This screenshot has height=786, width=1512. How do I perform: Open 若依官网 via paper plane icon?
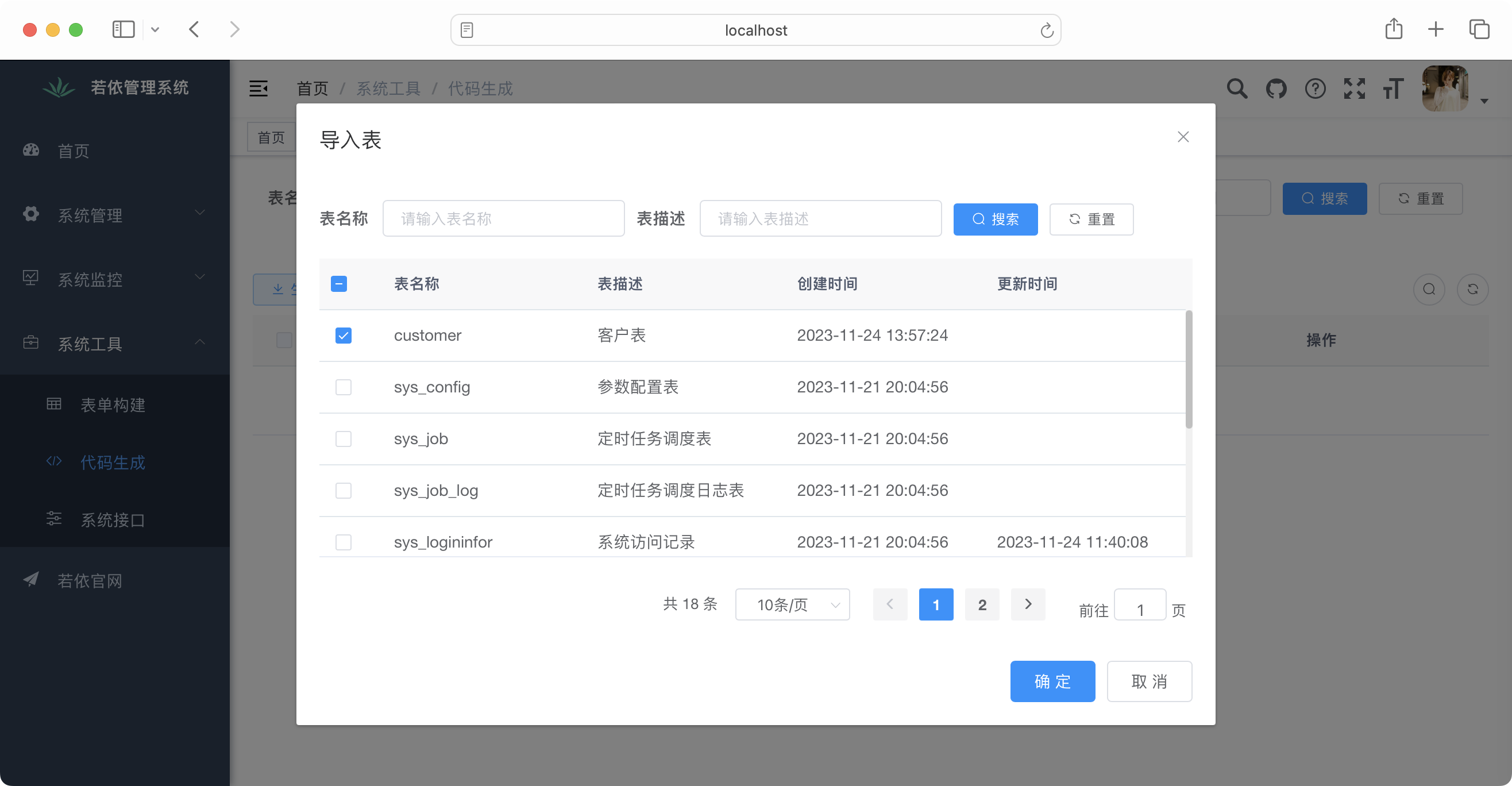pos(30,580)
